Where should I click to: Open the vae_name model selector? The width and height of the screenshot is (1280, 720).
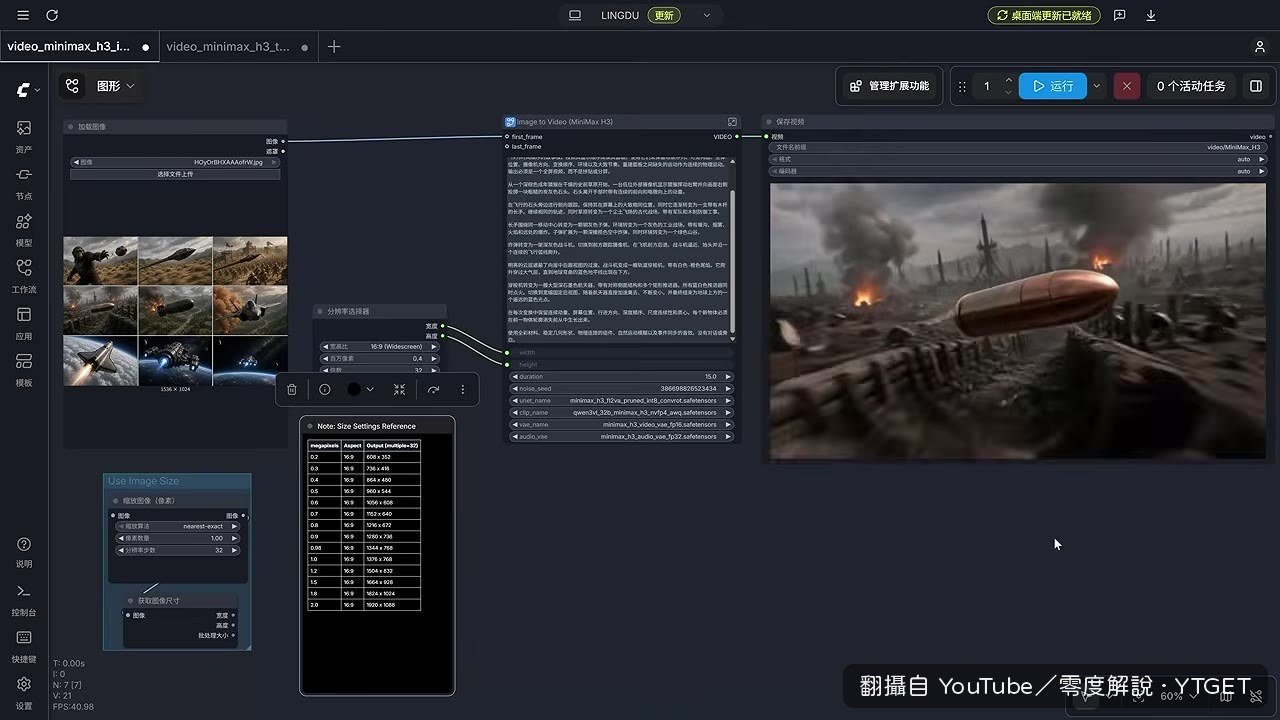(622, 424)
